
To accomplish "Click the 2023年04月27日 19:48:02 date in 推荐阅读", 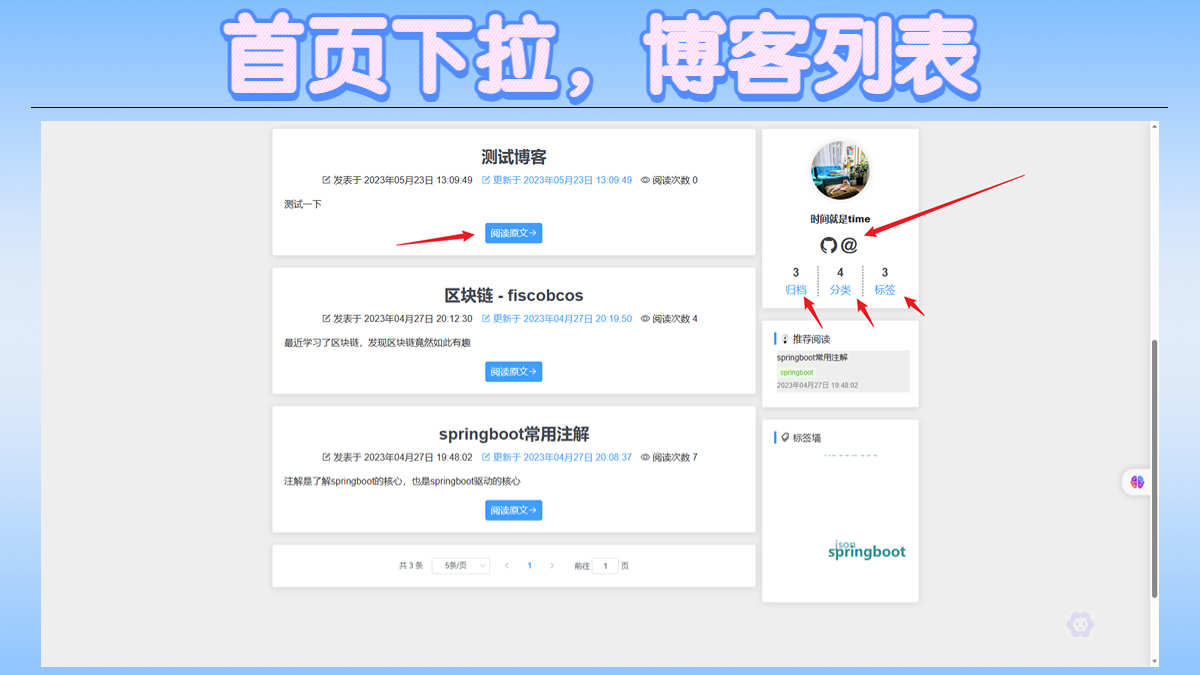I will pyautogui.click(x=817, y=385).
